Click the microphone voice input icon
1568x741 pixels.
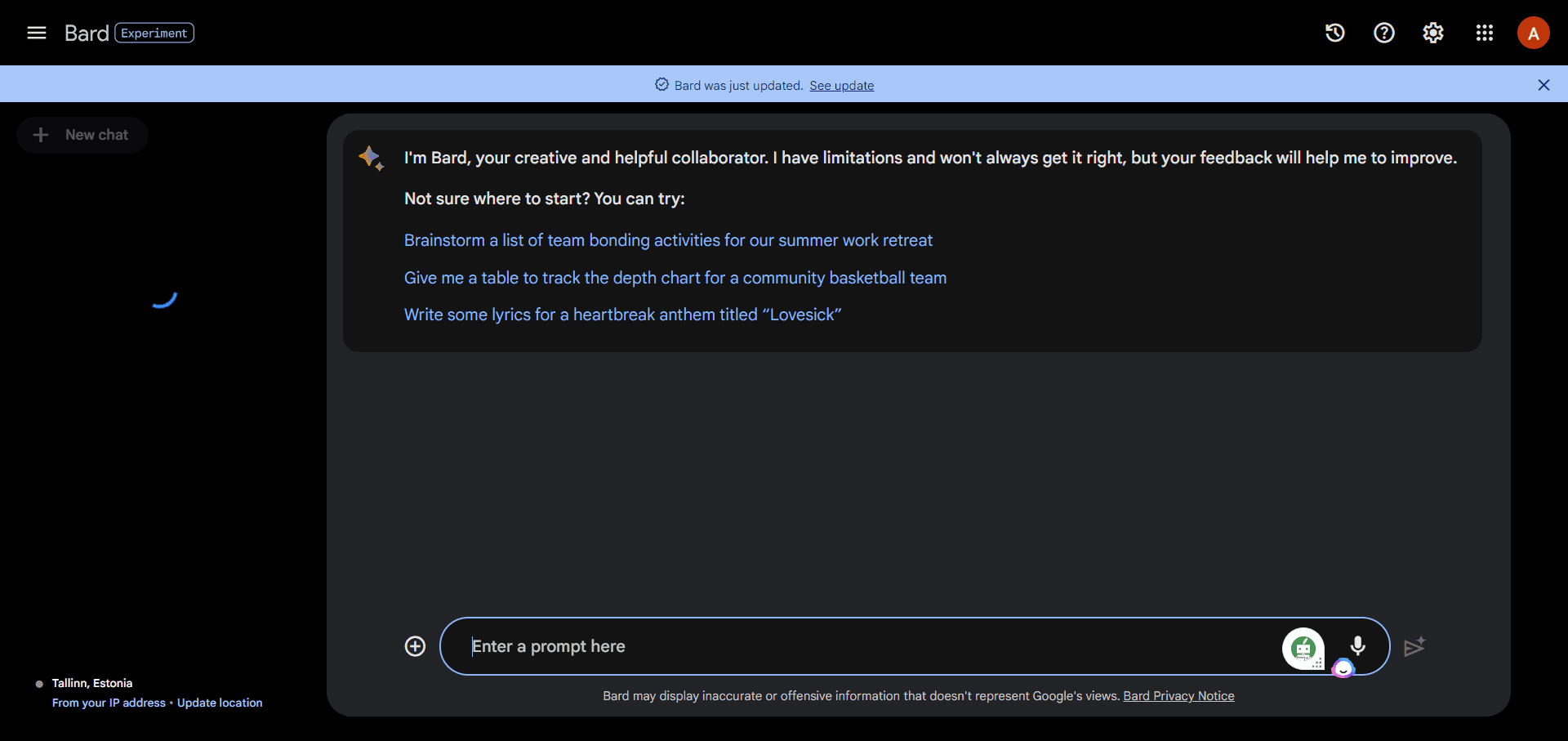[x=1357, y=646]
